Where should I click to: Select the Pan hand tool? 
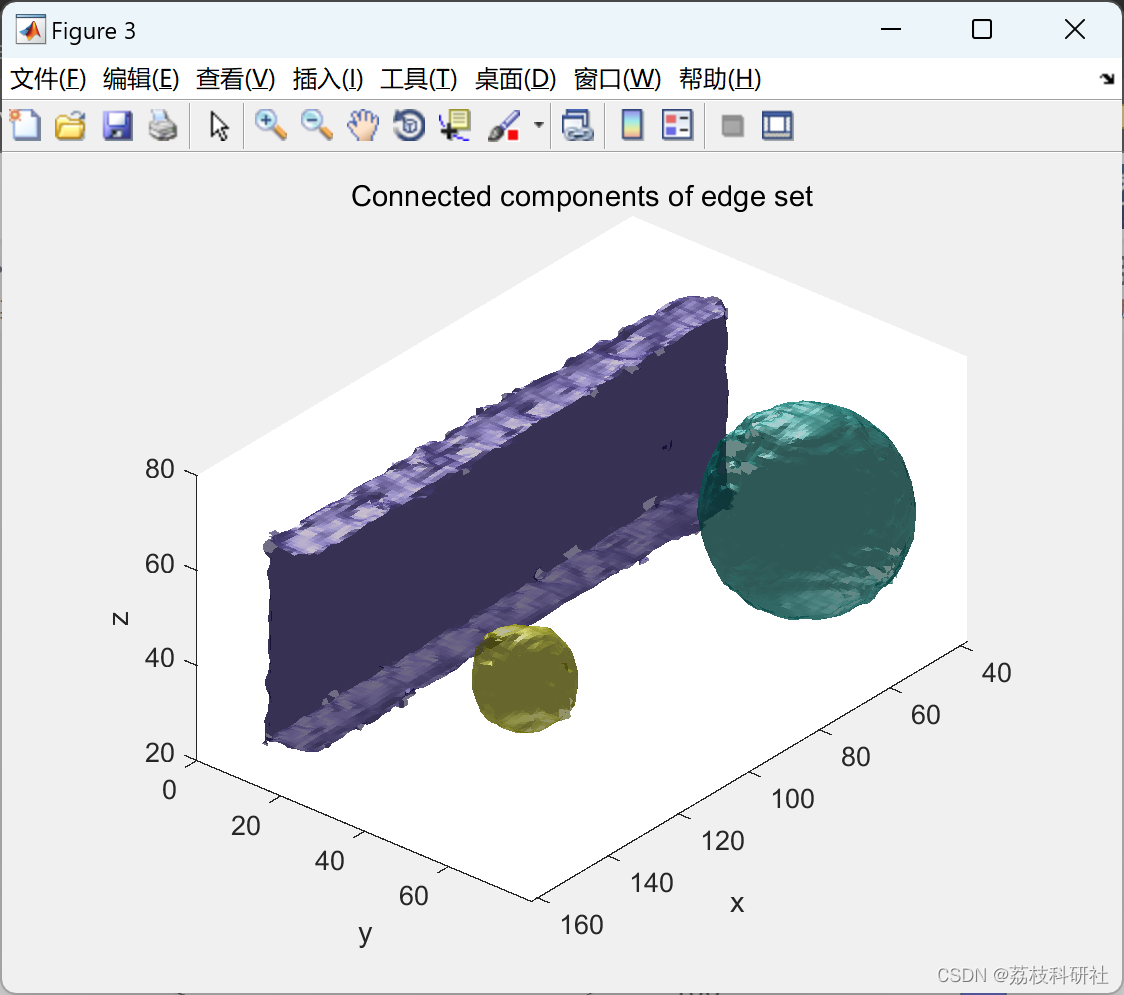363,125
